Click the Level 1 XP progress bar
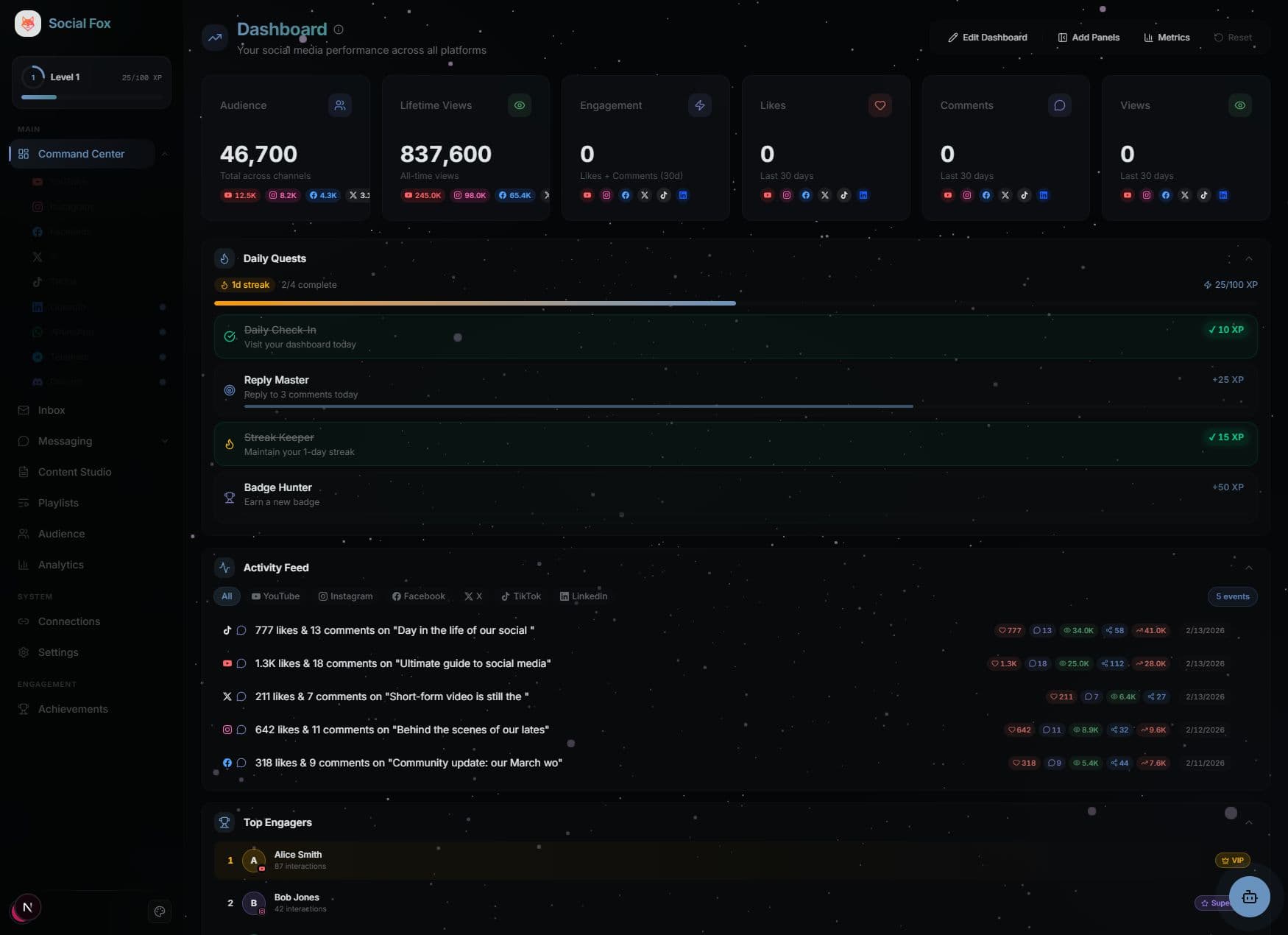Viewport: 1288px width, 935px height. pyautogui.click(x=91, y=97)
